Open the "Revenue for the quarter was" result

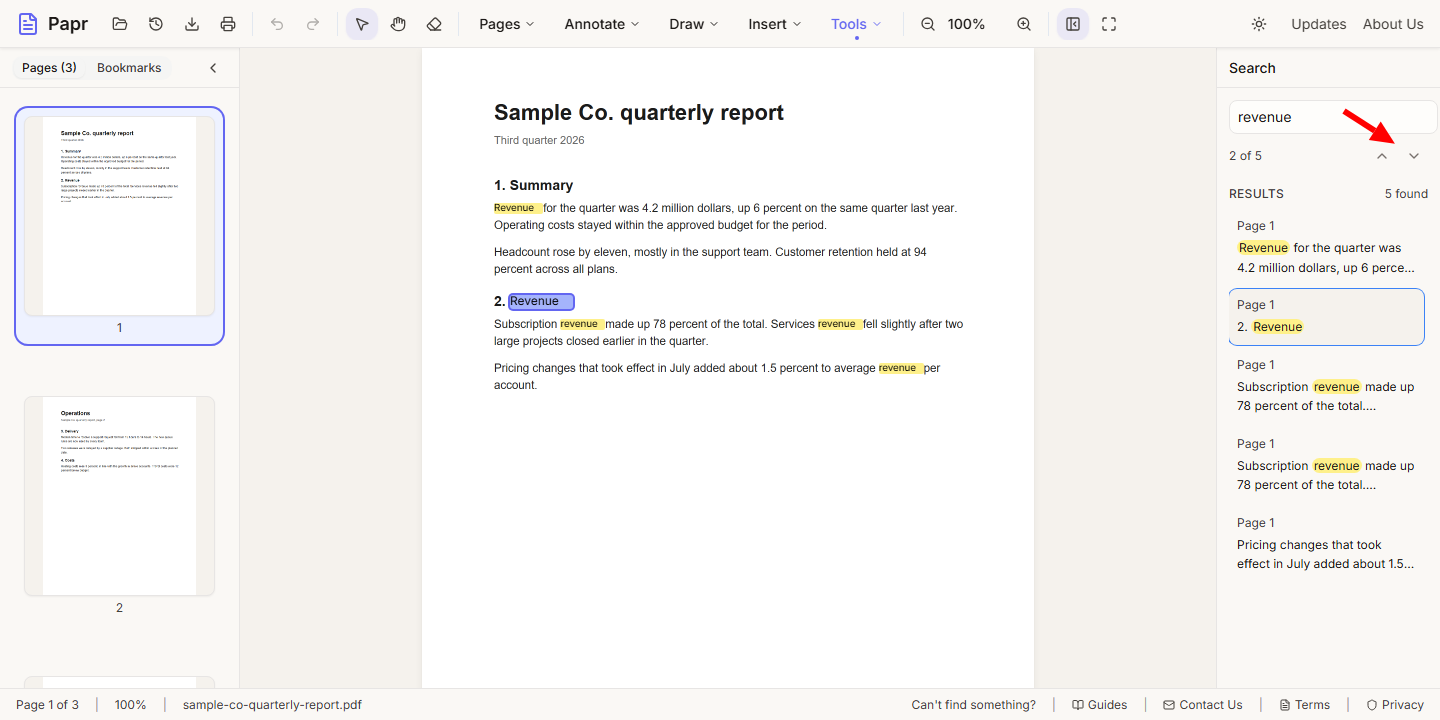(x=1327, y=247)
